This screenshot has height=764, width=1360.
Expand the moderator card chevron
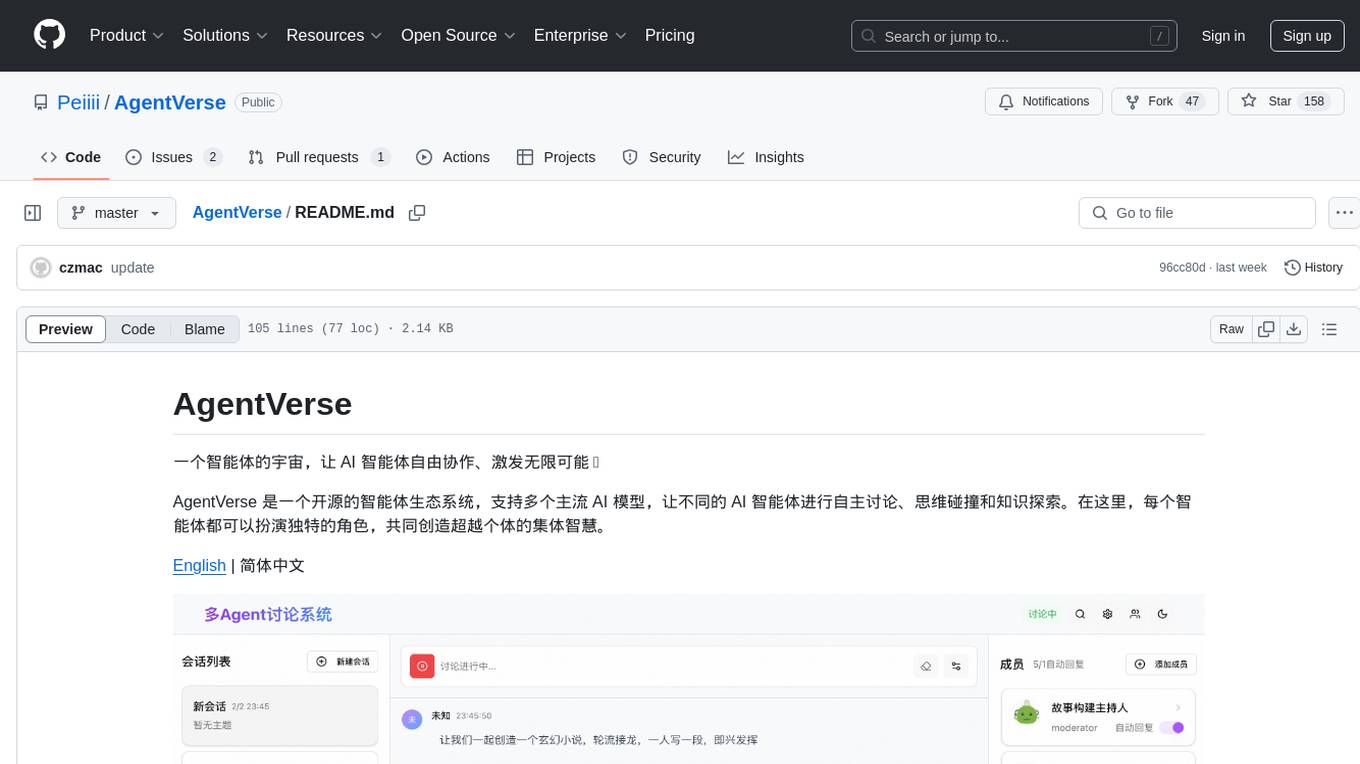[x=1178, y=707]
